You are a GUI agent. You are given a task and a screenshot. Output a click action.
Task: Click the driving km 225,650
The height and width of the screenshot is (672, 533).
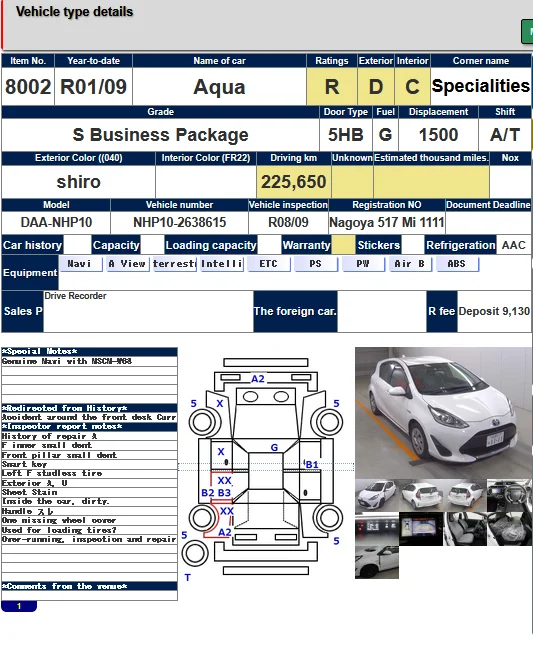(294, 182)
